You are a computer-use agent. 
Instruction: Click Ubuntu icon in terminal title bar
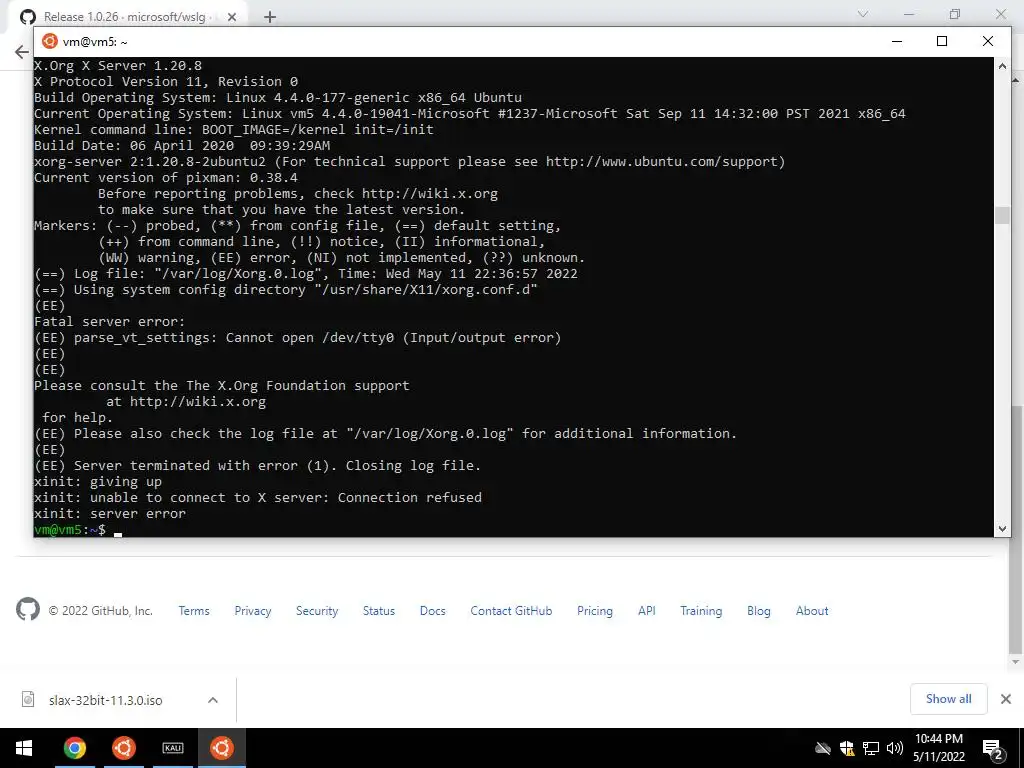(x=50, y=41)
